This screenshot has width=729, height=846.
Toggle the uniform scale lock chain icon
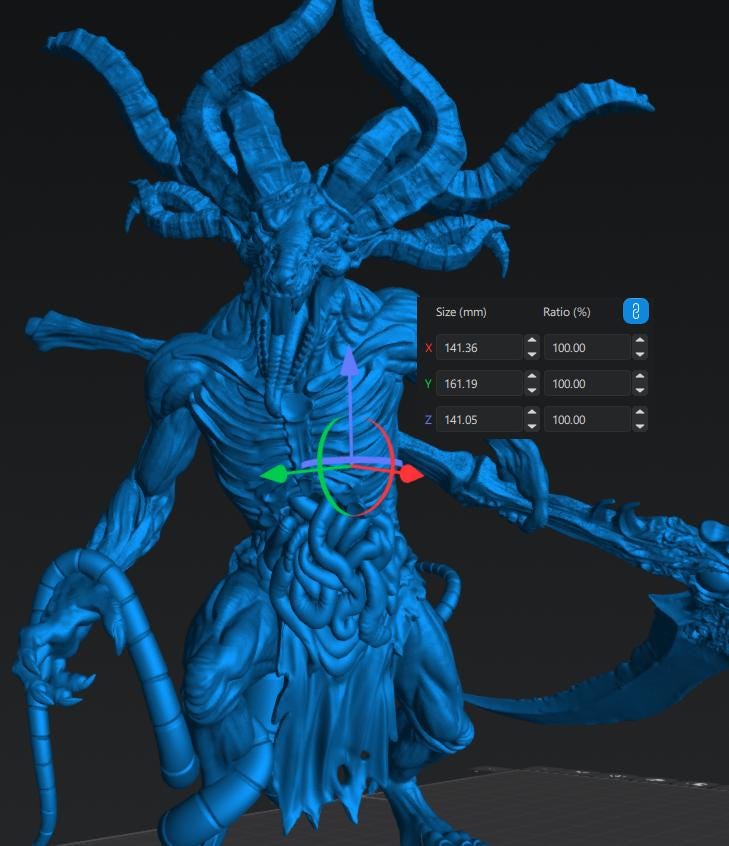coord(636,311)
